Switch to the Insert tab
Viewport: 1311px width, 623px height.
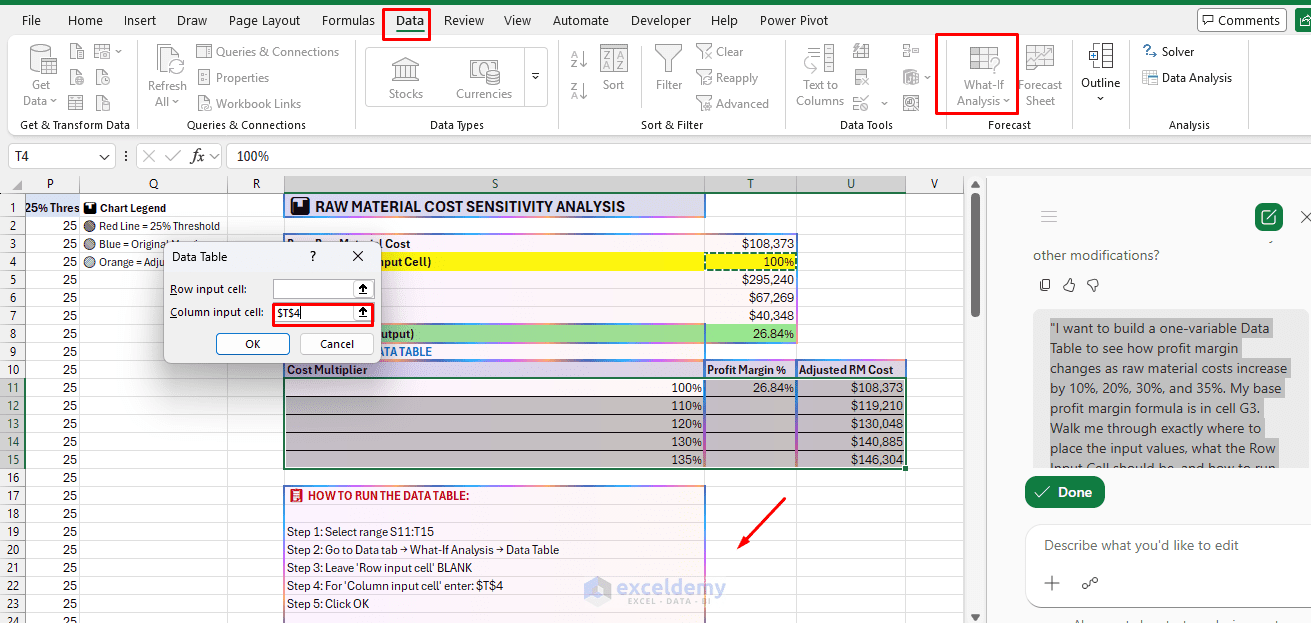[140, 21]
